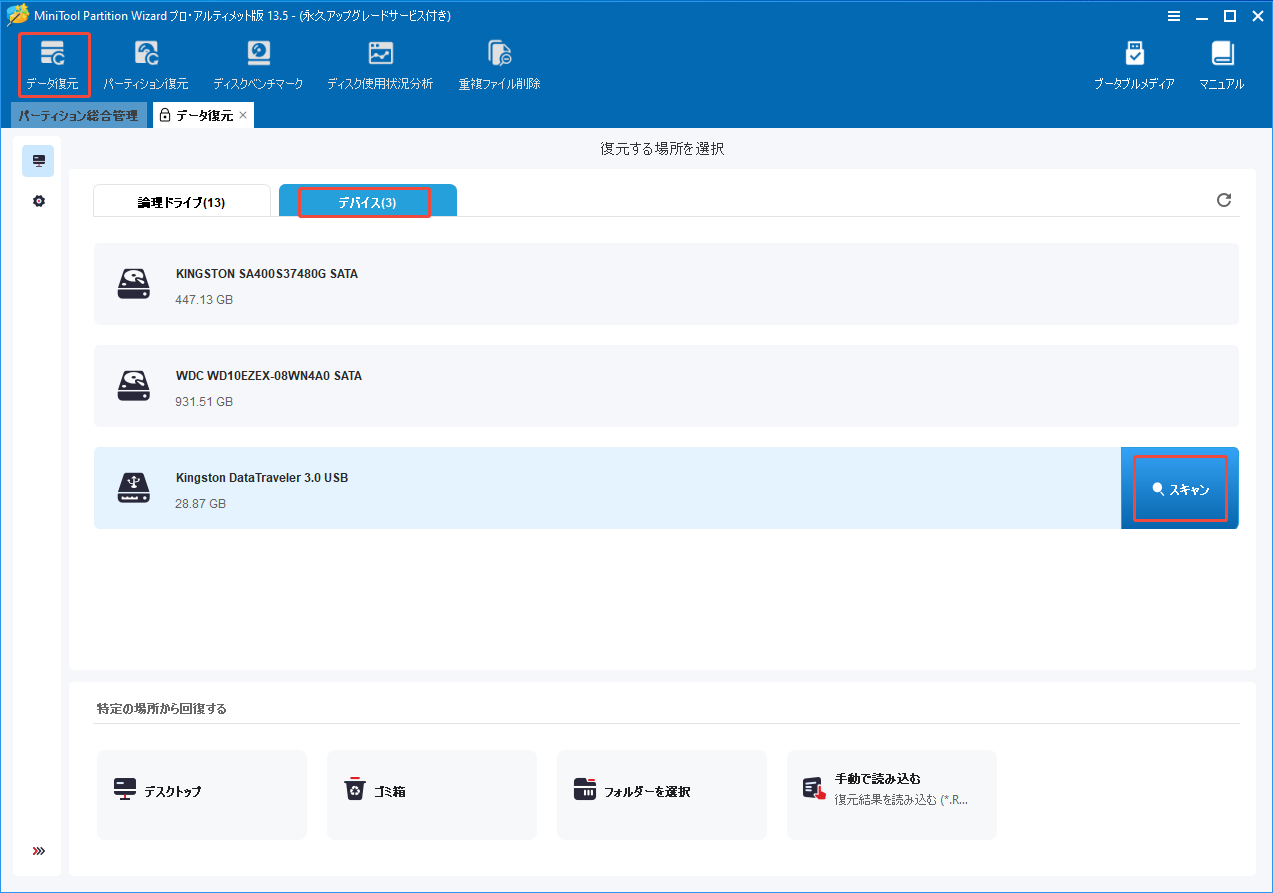The width and height of the screenshot is (1273, 893).
Task: Open the hamburger menu in the title bar
Action: point(1173,16)
